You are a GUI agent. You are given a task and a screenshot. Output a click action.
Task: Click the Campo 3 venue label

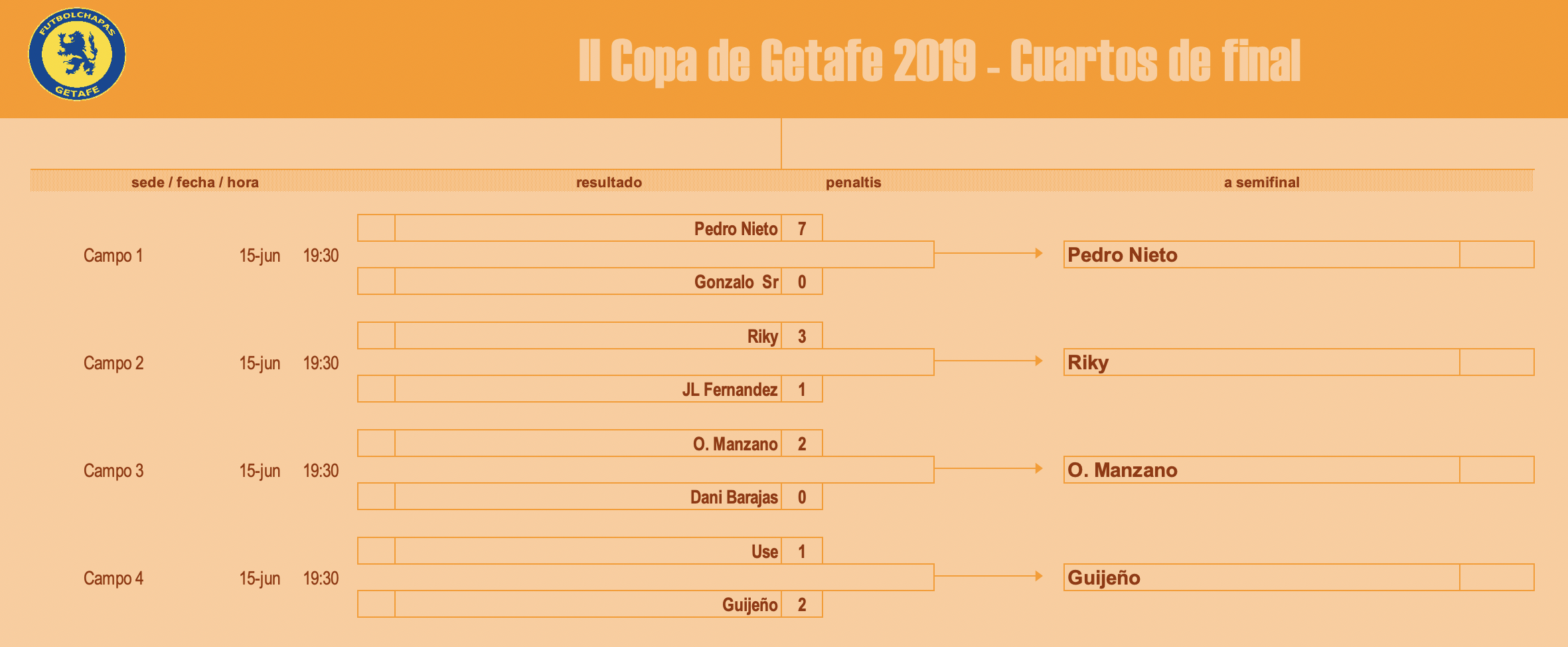[114, 470]
